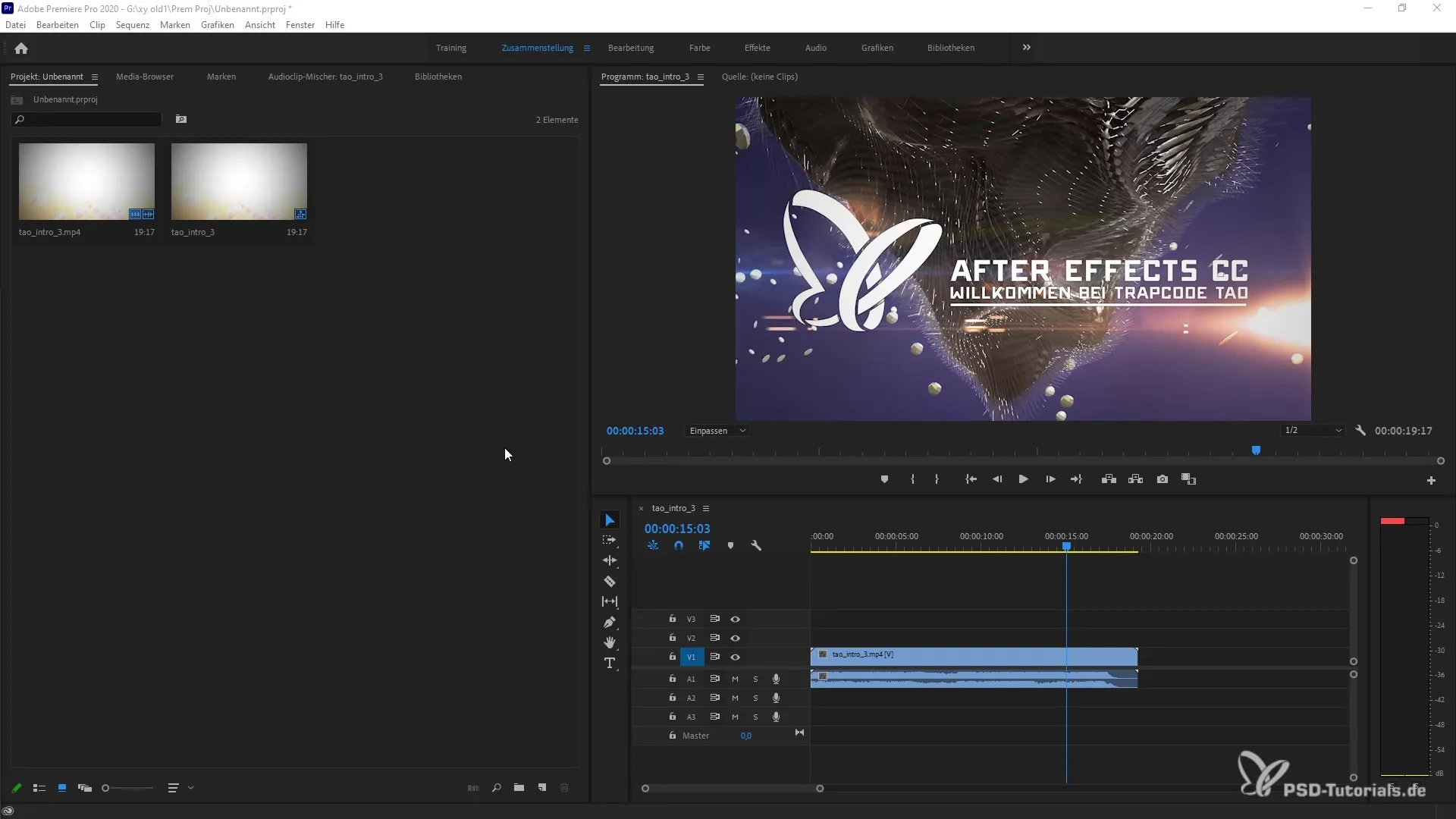Screen dimensions: 1456x819
Task: Play the program monitor
Action: point(1023,479)
